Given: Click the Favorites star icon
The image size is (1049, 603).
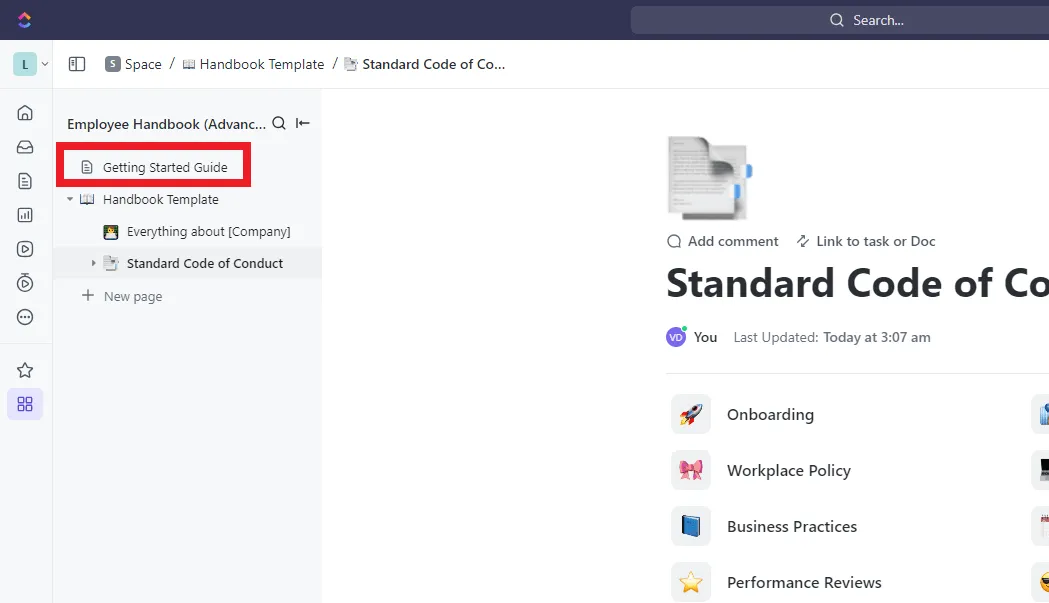Looking at the screenshot, I should (25, 370).
